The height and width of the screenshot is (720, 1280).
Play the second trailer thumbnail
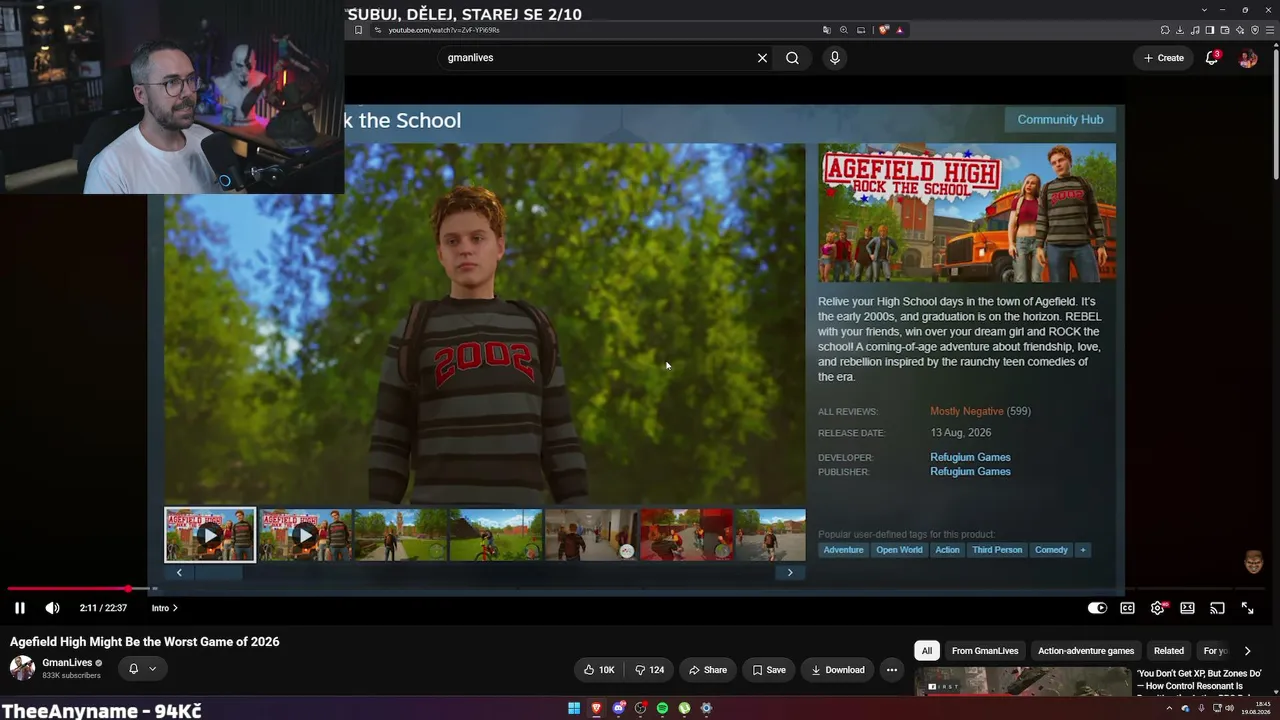coord(305,535)
